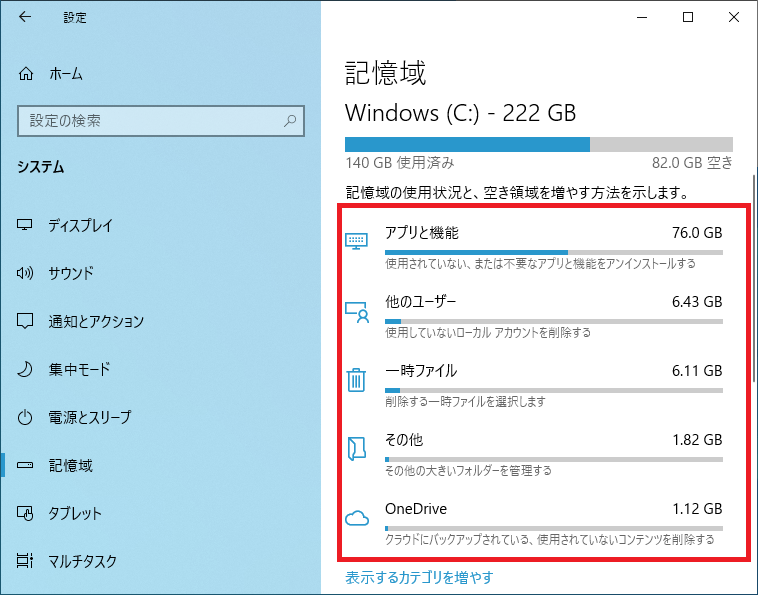
Task: Minimize the 設定 window
Action: (642, 17)
